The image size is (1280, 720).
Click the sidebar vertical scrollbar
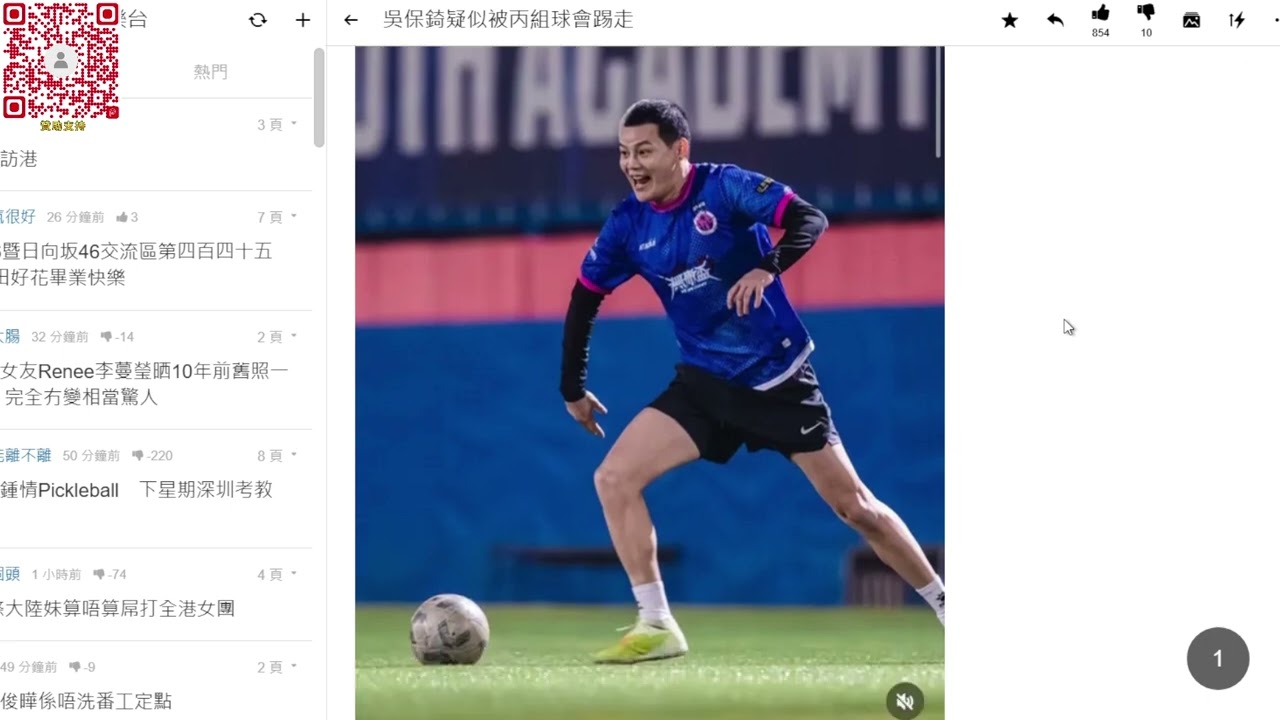319,98
